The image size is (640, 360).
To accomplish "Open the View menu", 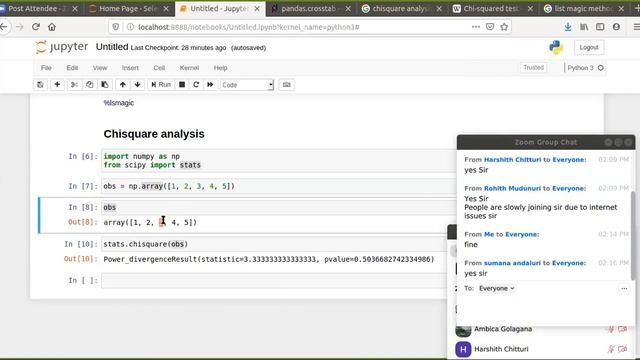I will [100, 68].
